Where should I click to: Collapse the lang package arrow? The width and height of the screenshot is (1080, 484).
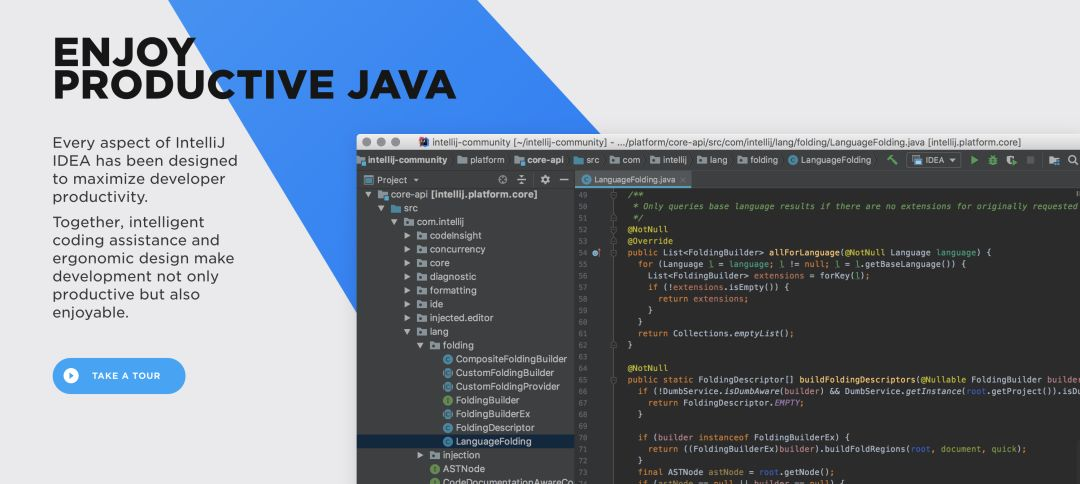pos(408,332)
